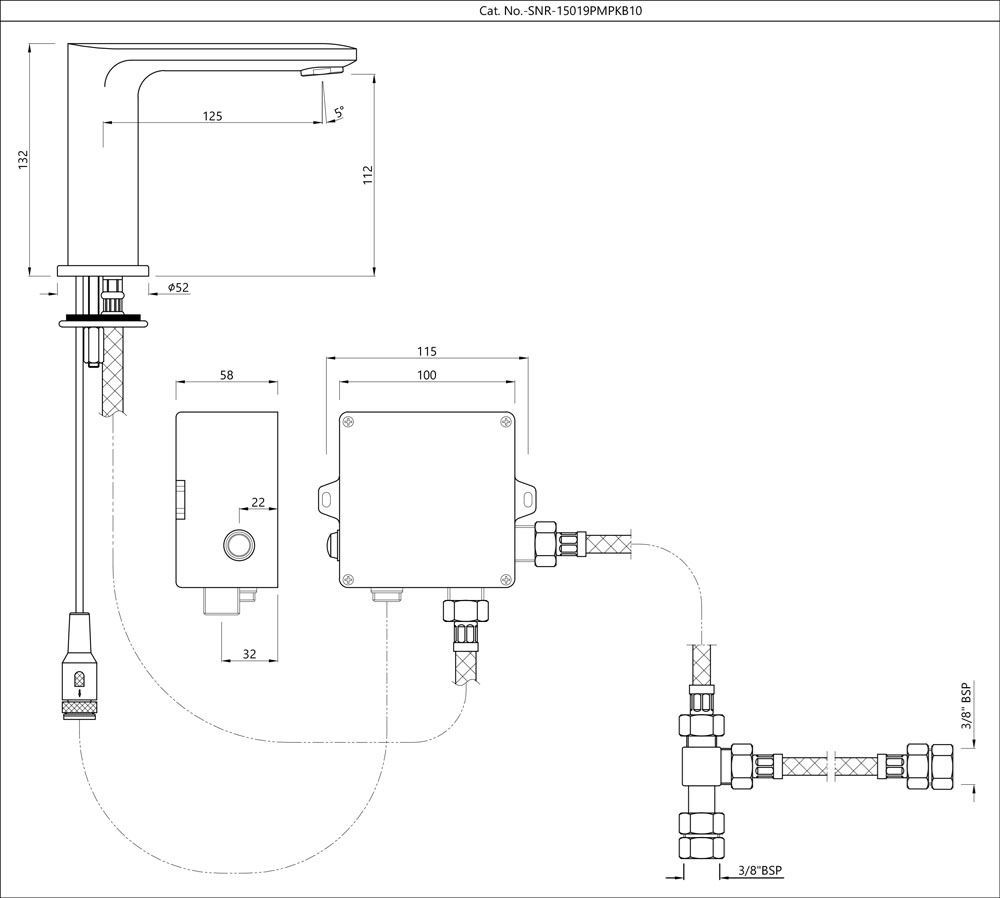
Task: Click the 115 overall width dimension
Action: (426, 352)
